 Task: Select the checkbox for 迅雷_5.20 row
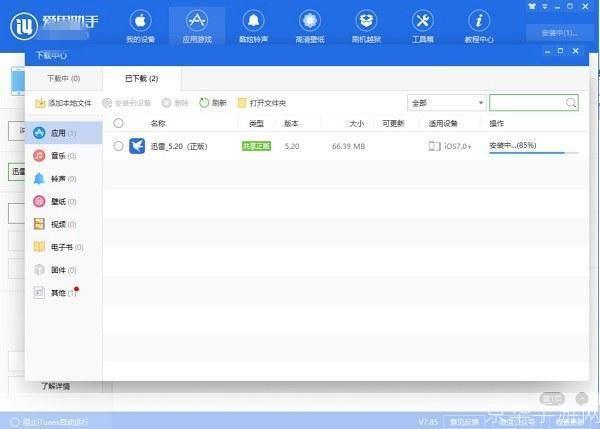point(118,146)
